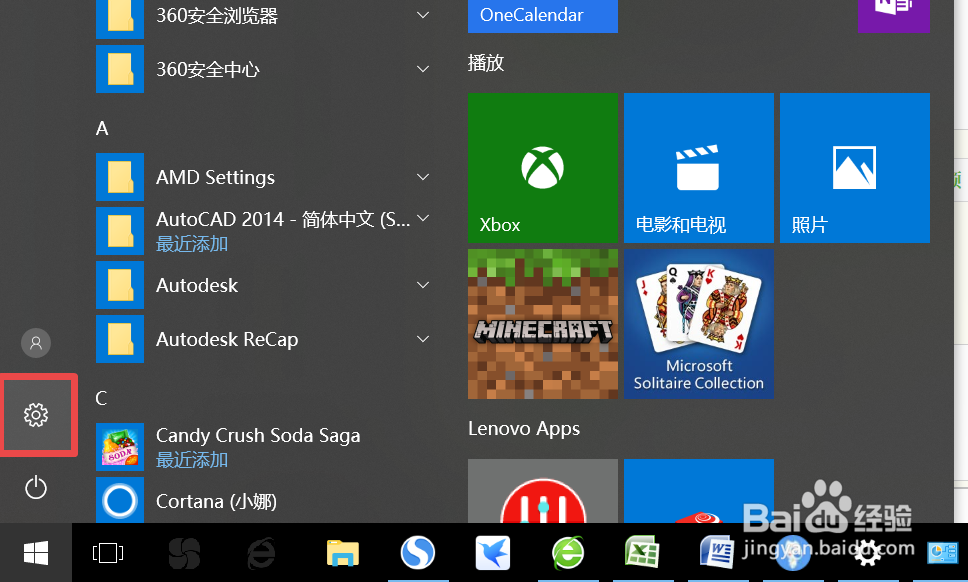Open Microsoft Solitaire Collection tile
Viewport: 968px width, 582px height.
click(x=699, y=324)
